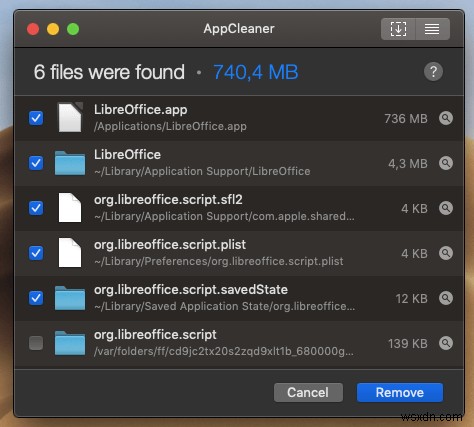The height and width of the screenshot is (427, 474).
Task: Select the org.libreoffice.script.savedState name
Action: point(191,290)
